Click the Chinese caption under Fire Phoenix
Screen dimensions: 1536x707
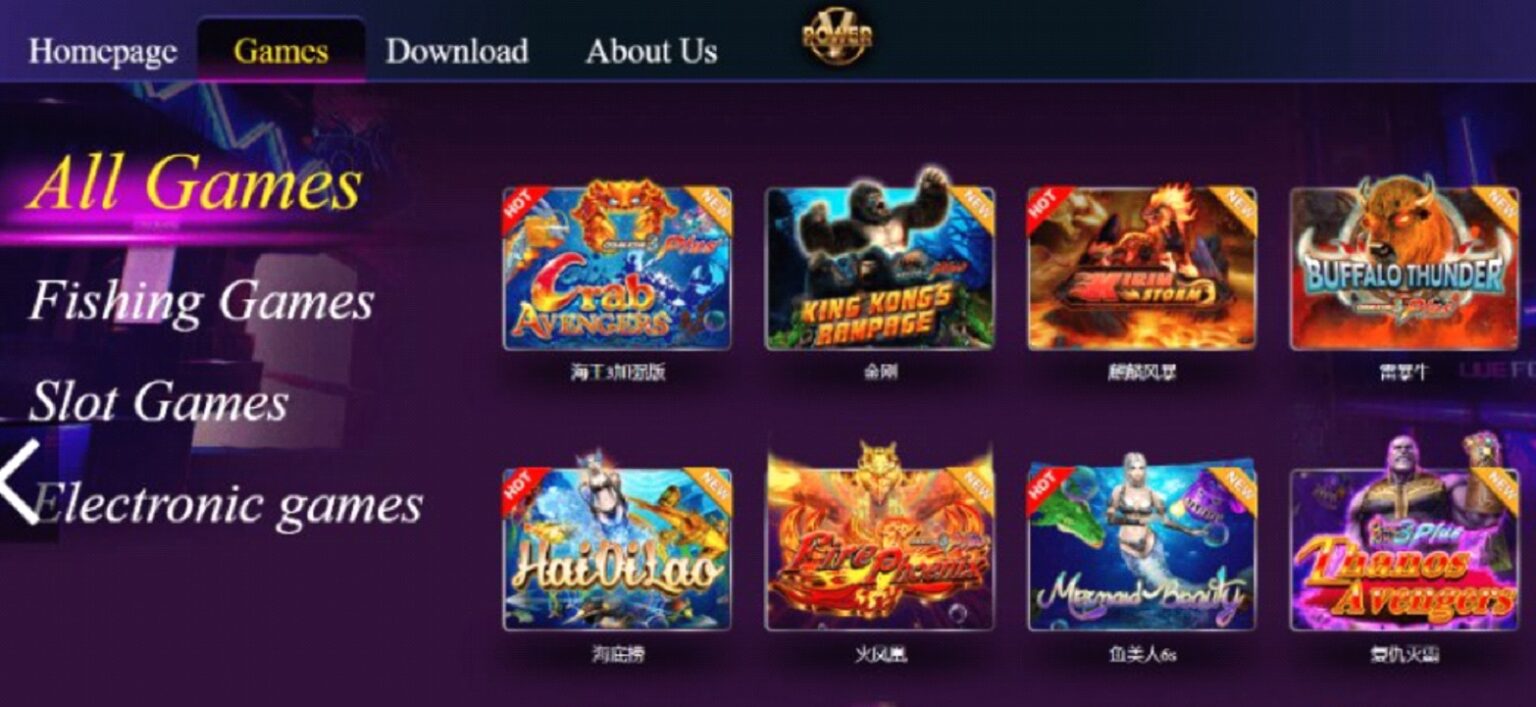point(881,655)
